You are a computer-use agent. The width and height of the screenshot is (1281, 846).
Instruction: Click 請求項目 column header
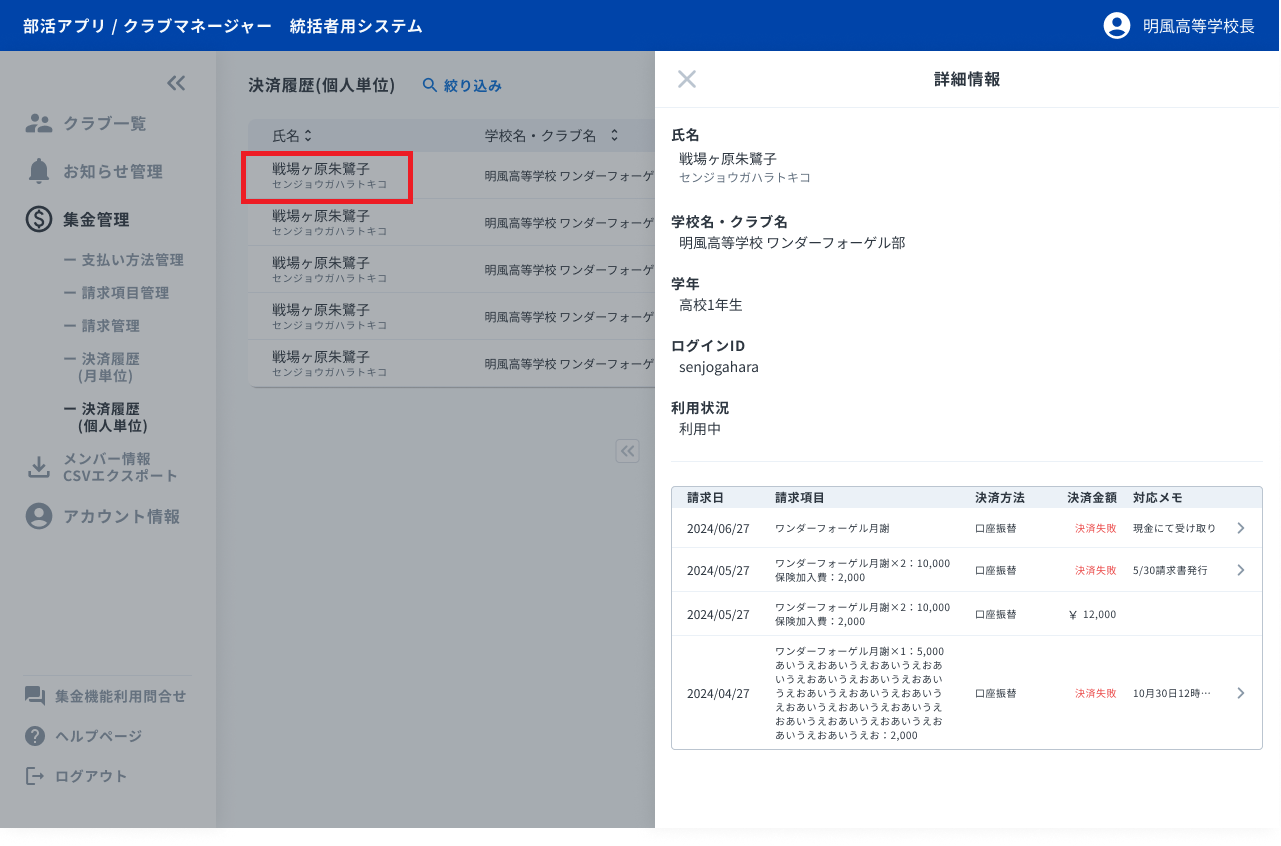pos(800,497)
